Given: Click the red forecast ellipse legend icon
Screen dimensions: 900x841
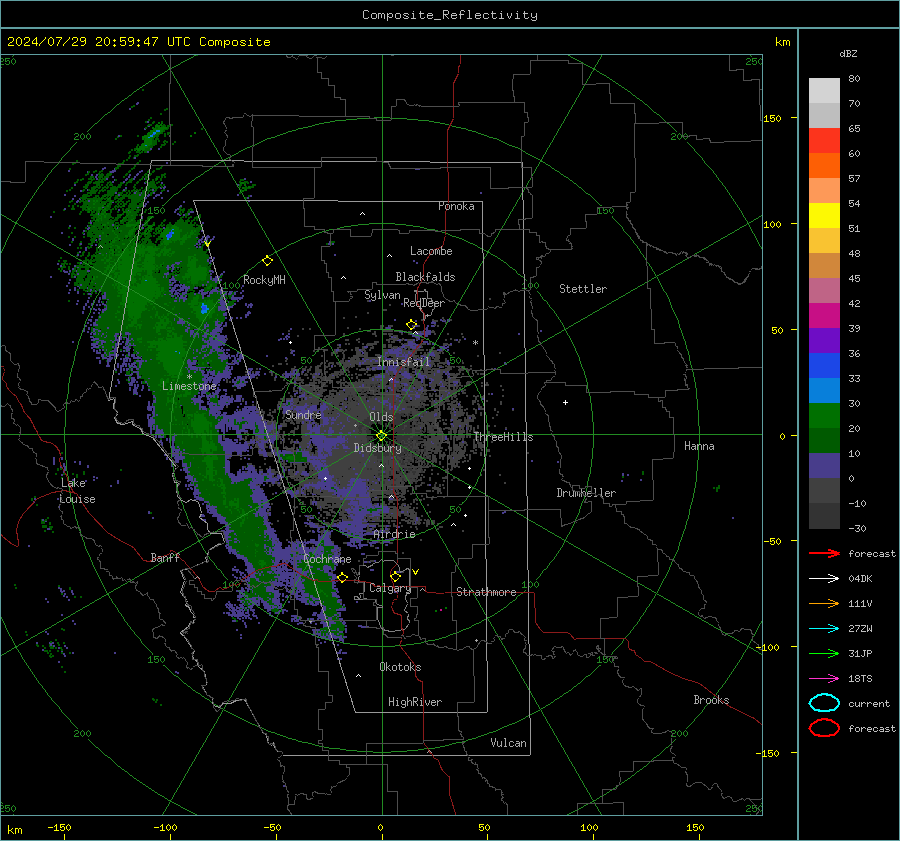Looking at the screenshot, I should [824, 728].
